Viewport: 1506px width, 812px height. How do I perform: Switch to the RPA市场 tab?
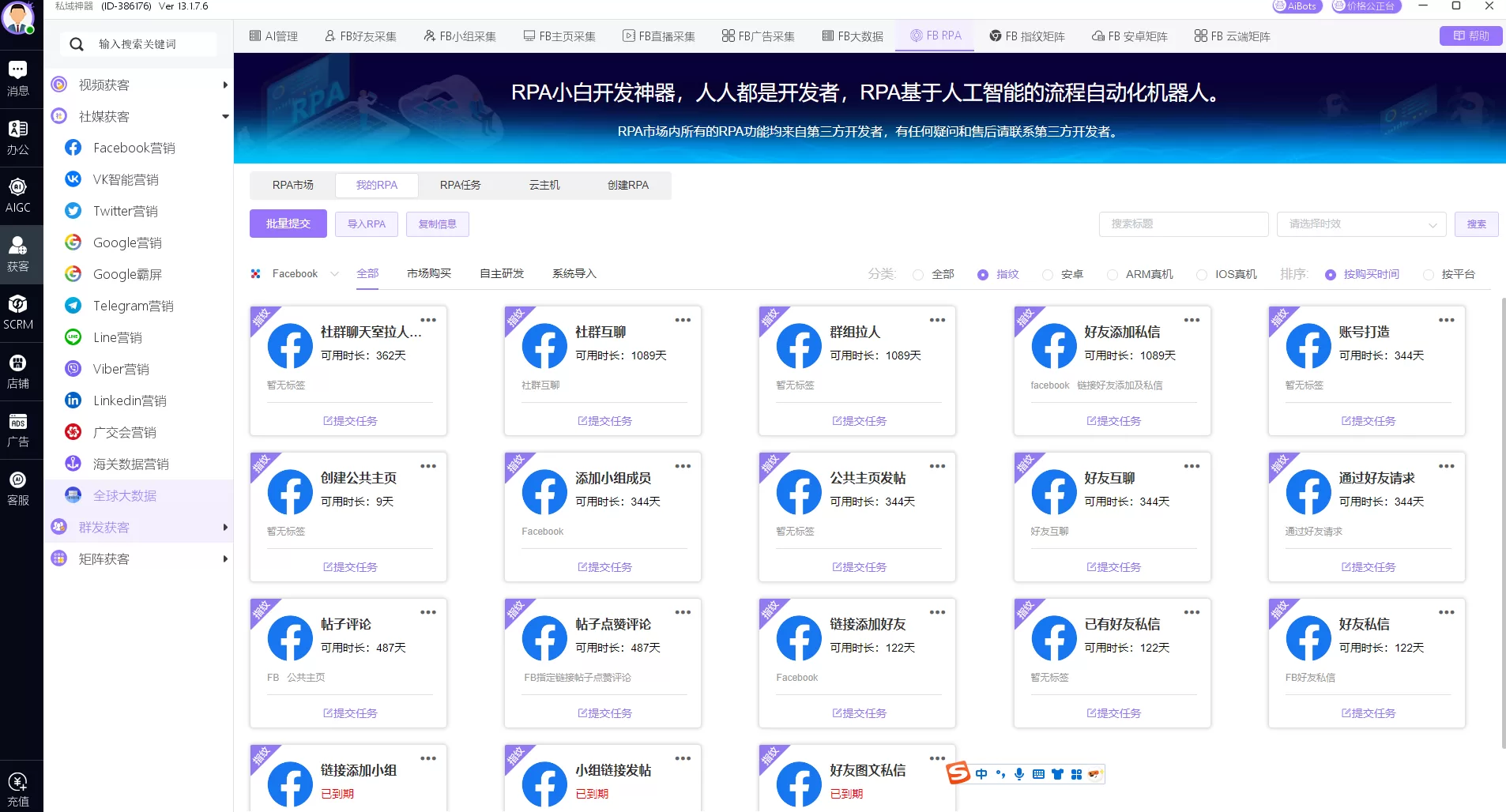click(x=293, y=185)
